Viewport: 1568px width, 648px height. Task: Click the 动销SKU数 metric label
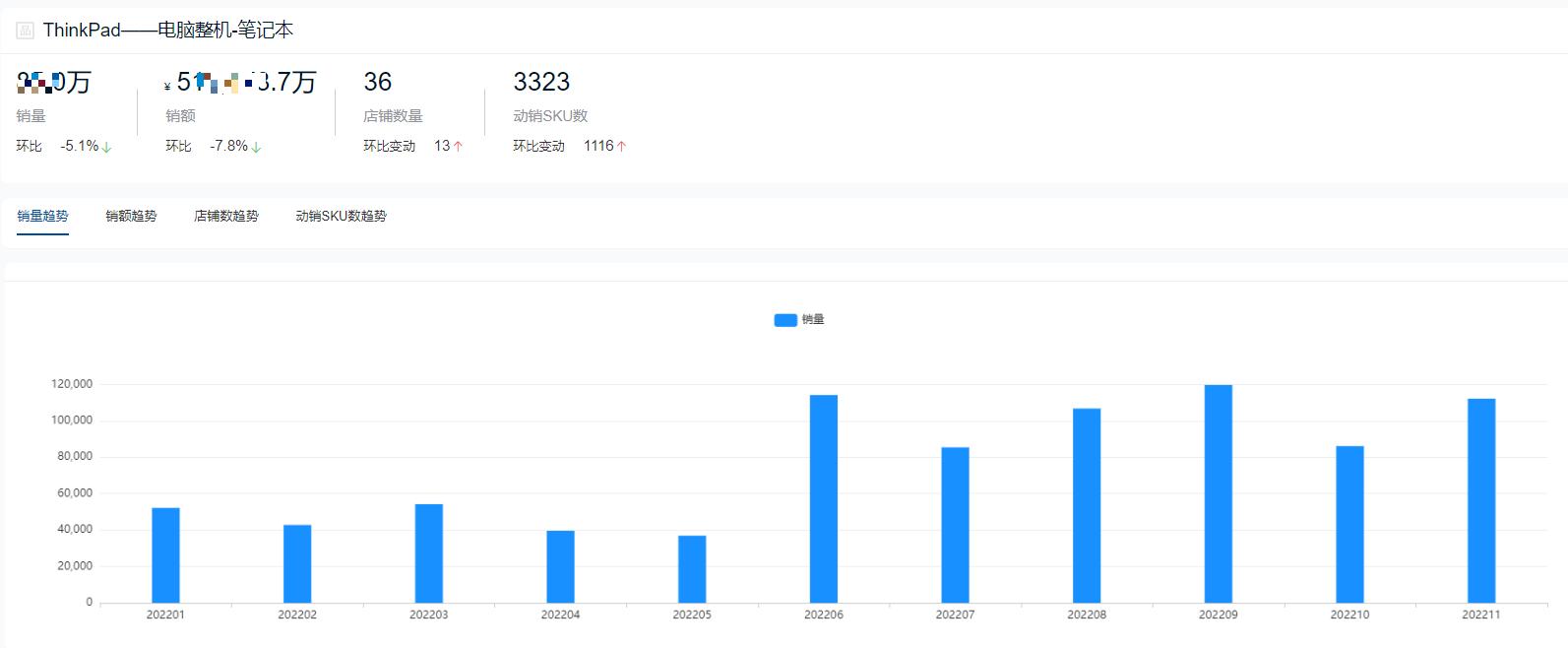click(550, 116)
